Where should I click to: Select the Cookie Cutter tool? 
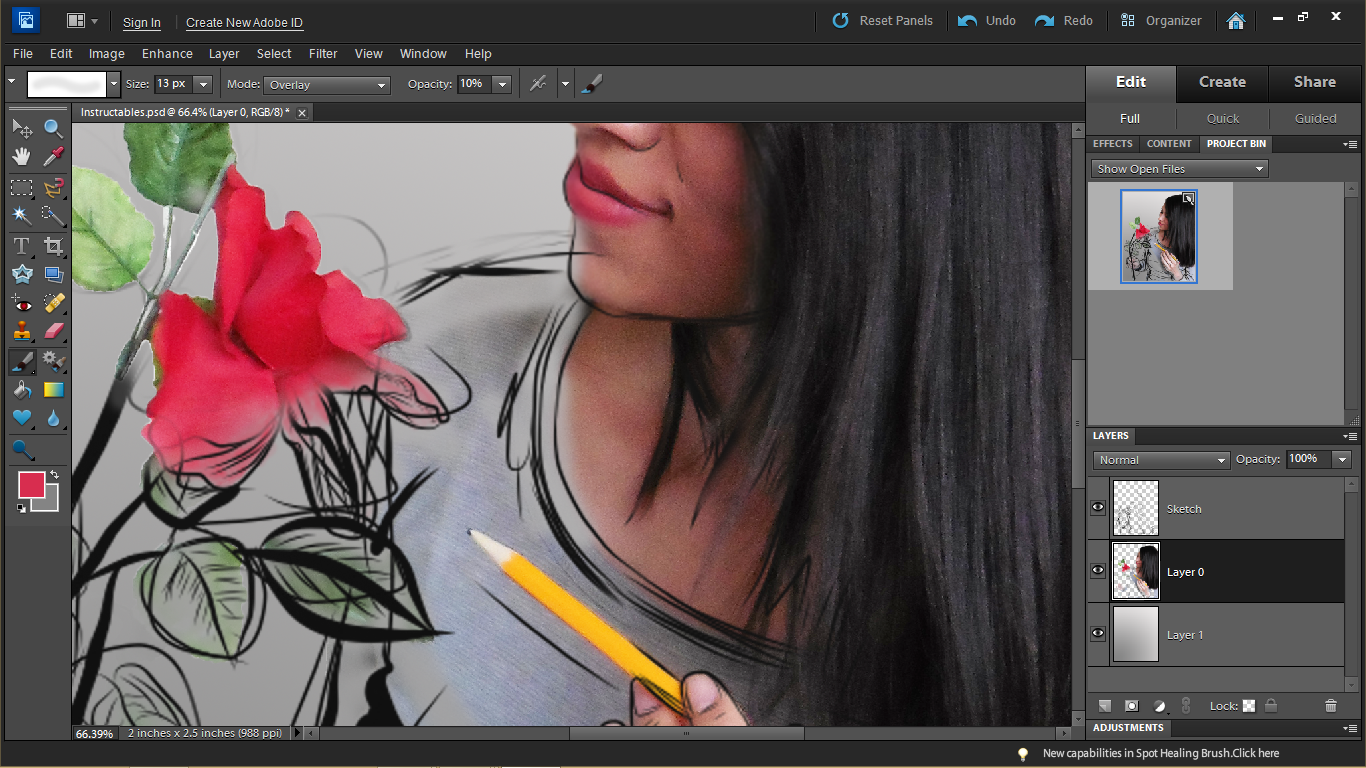[22, 274]
